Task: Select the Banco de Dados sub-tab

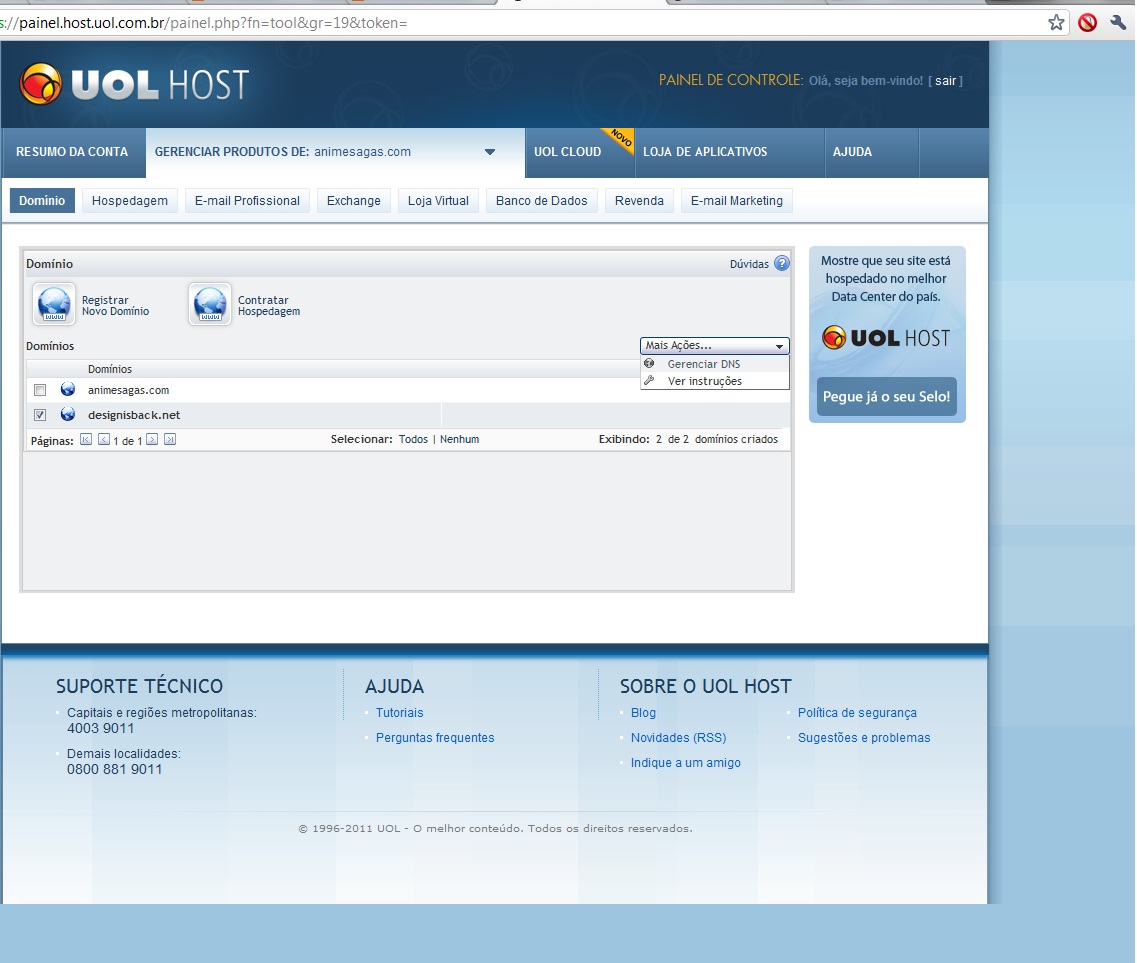Action: [x=542, y=201]
